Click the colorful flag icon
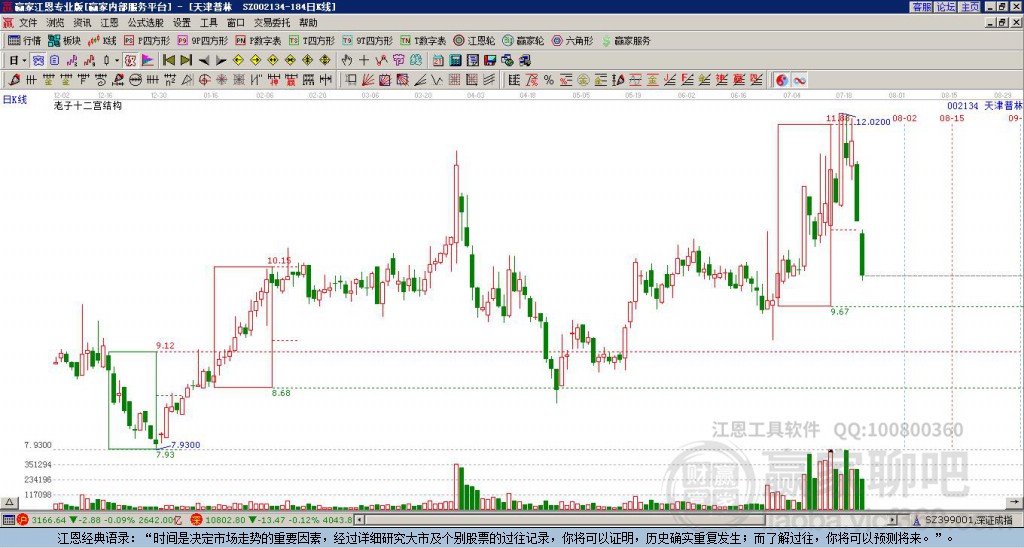 (x=148, y=60)
